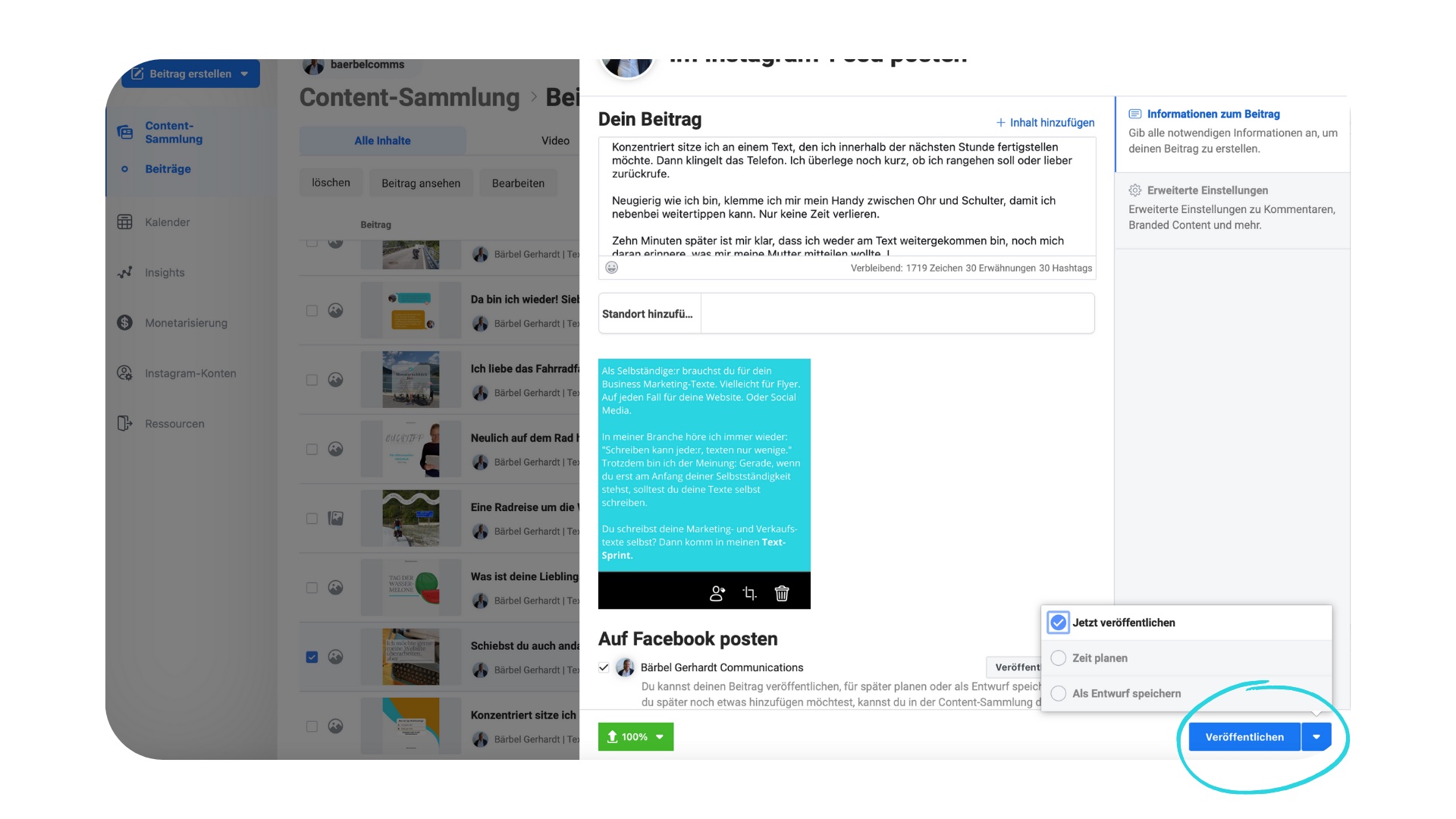
Task: Select the Zeit planen radio button
Action: coord(1058,658)
